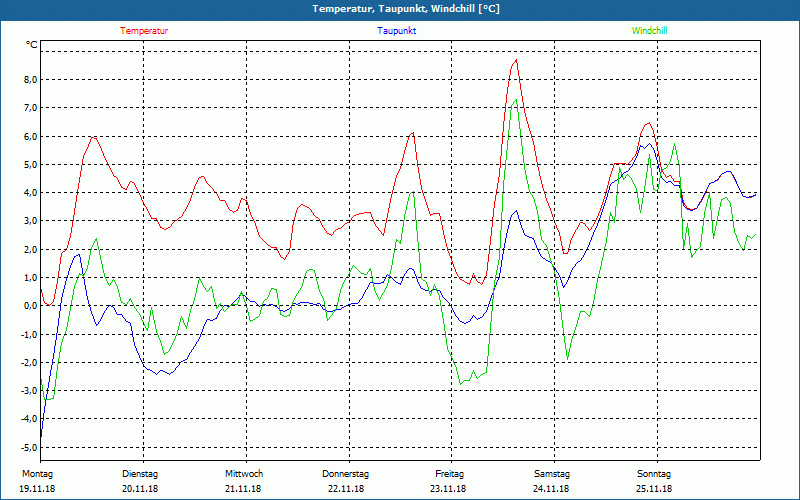The height and width of the screenshot is (500, 800).
Task: Click the -5,0 y-axis value
Action: tap(28, 447)
